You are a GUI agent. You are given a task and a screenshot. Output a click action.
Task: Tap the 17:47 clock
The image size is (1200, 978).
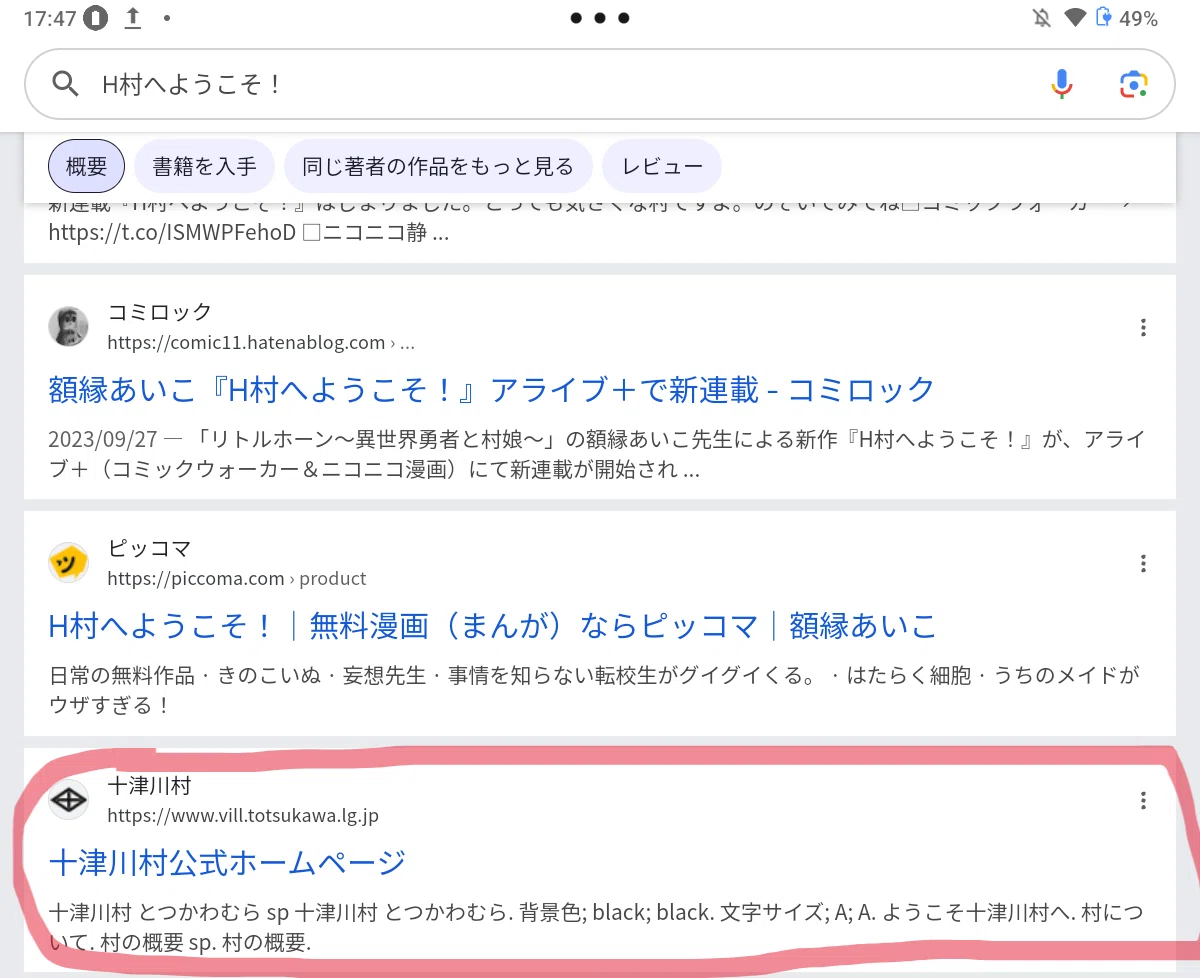(50, 18)
